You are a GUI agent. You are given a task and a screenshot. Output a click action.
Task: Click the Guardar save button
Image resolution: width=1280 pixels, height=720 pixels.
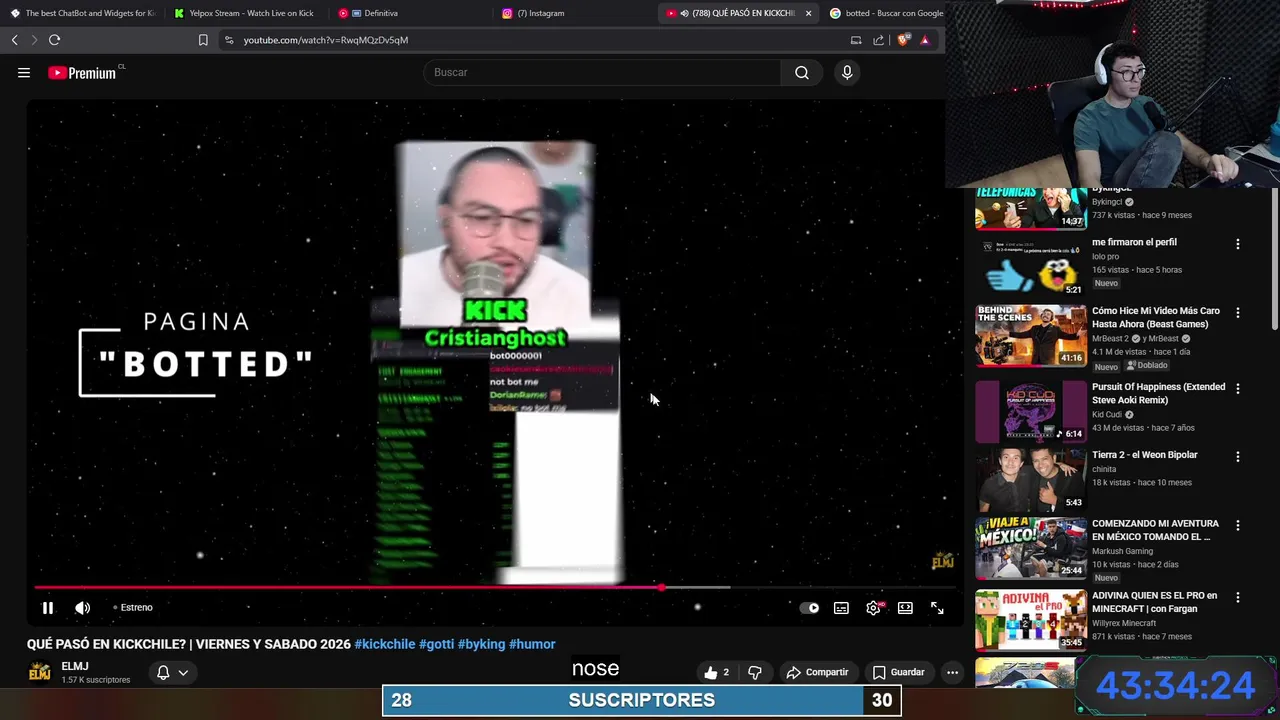[897, 673]
